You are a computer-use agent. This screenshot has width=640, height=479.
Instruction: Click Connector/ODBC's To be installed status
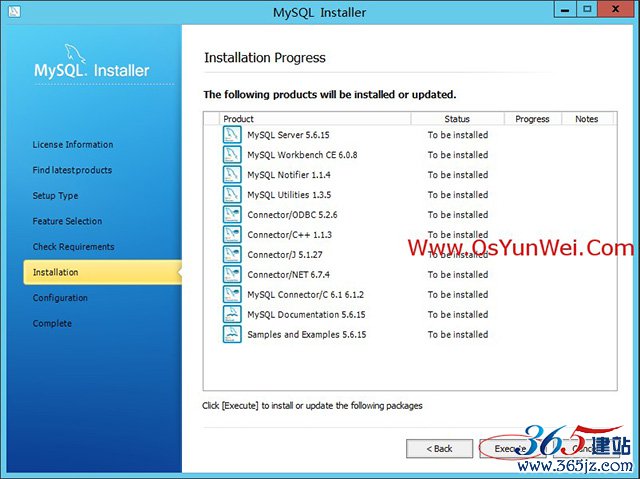pyautogui.click(x=458, y=215)
